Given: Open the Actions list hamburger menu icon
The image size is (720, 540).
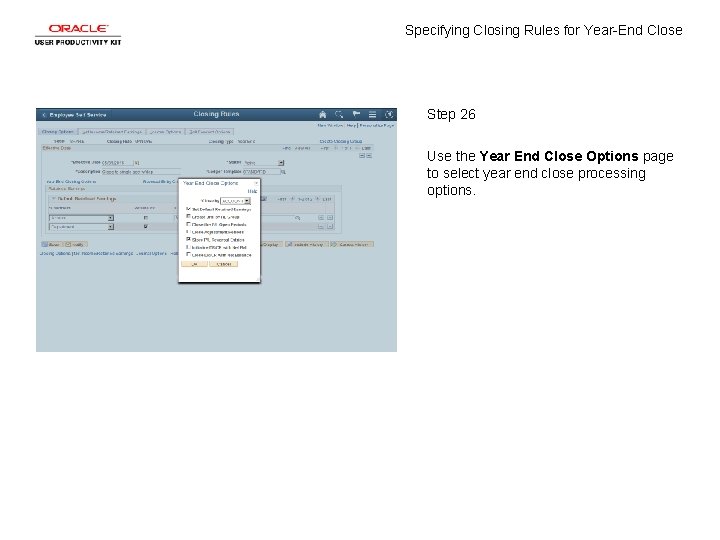Looking at the screenshot, I should tap(372, 114).
